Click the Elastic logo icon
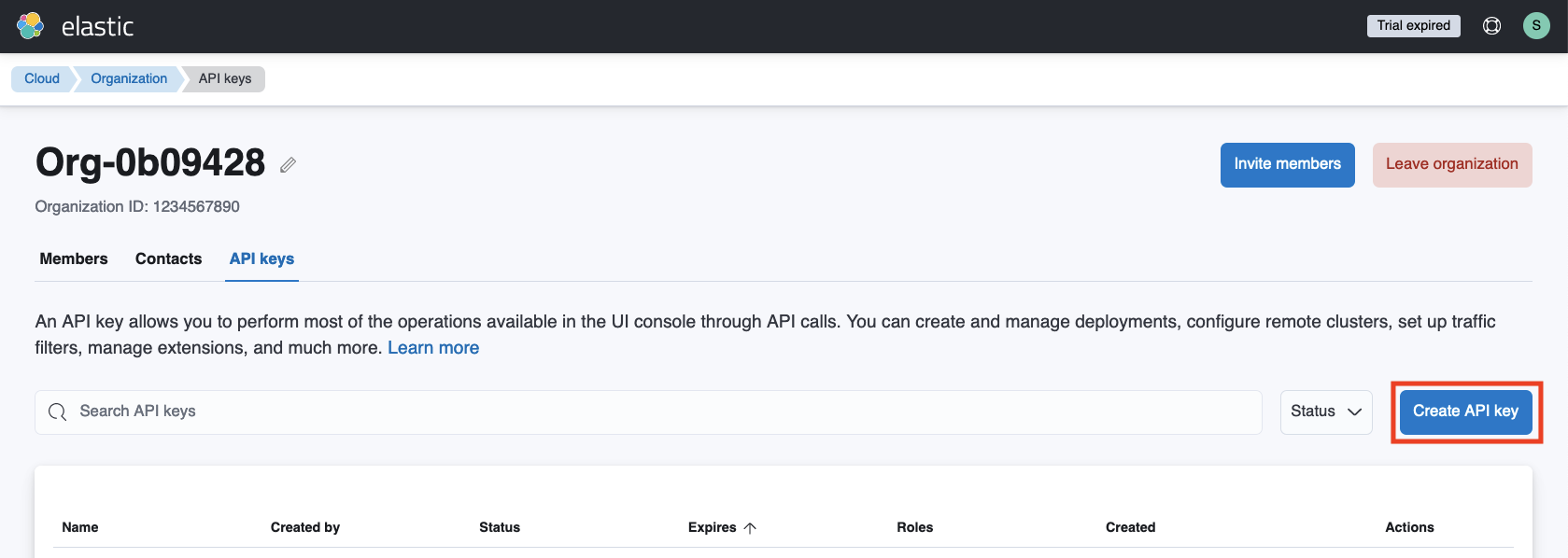Image resolution: width=1568 pixels, height=558 pixels. (31, 26)
